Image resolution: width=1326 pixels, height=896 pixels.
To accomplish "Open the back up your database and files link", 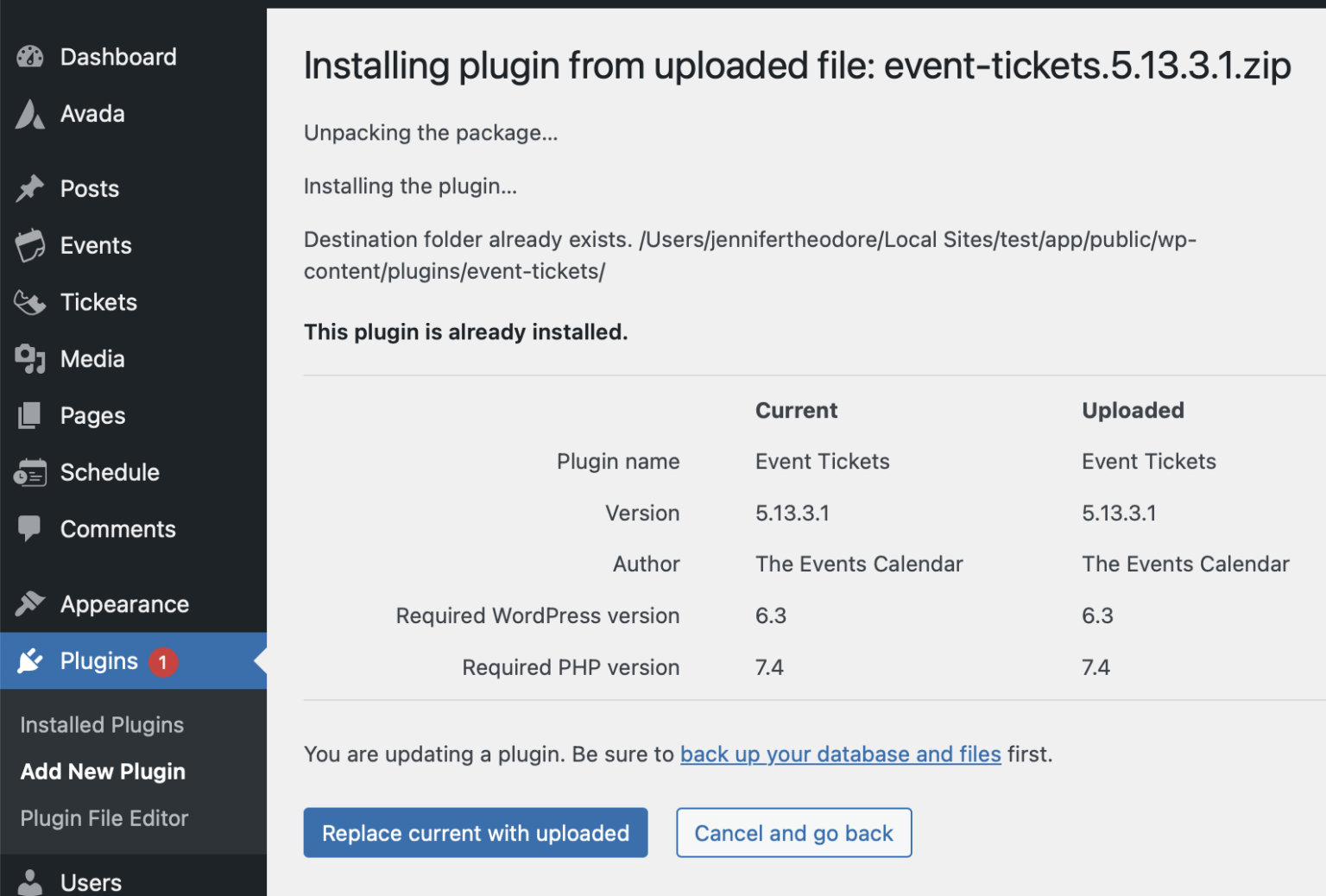I will [840, 754].
